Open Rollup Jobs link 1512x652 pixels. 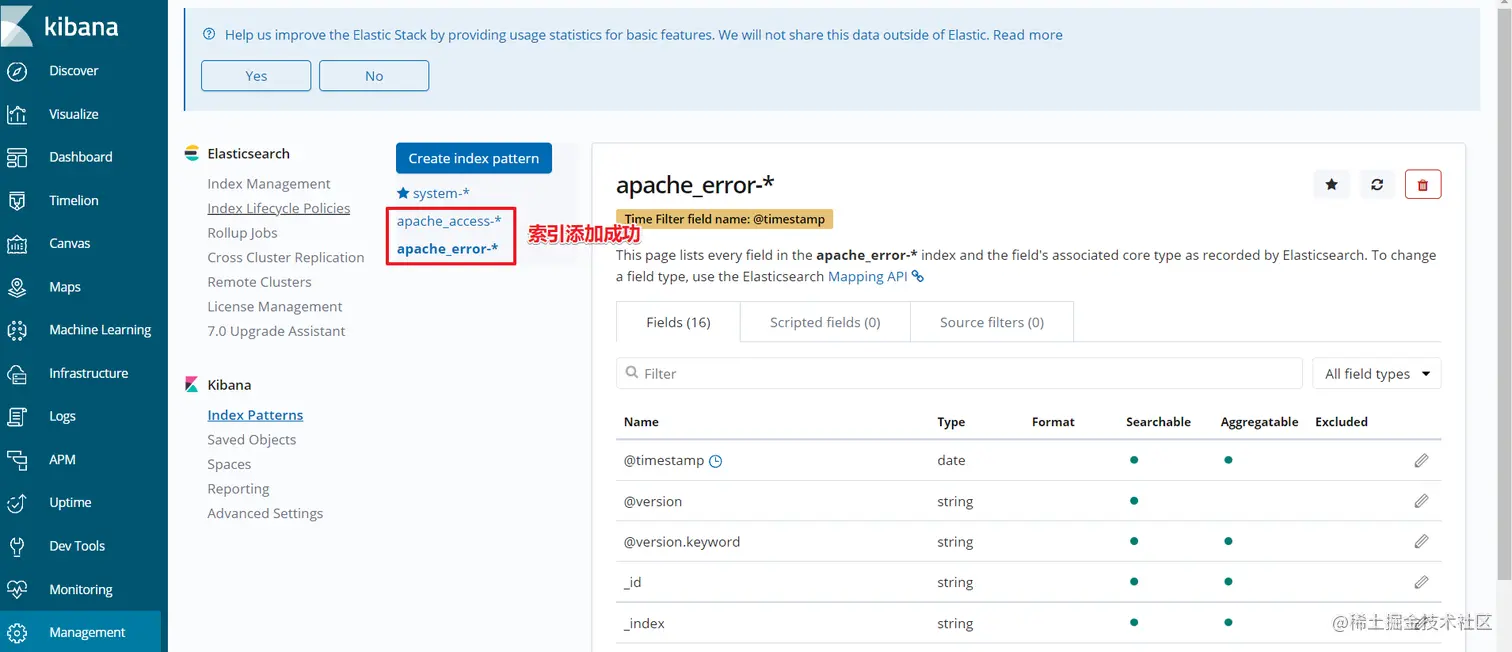click(x=242, y=233)
